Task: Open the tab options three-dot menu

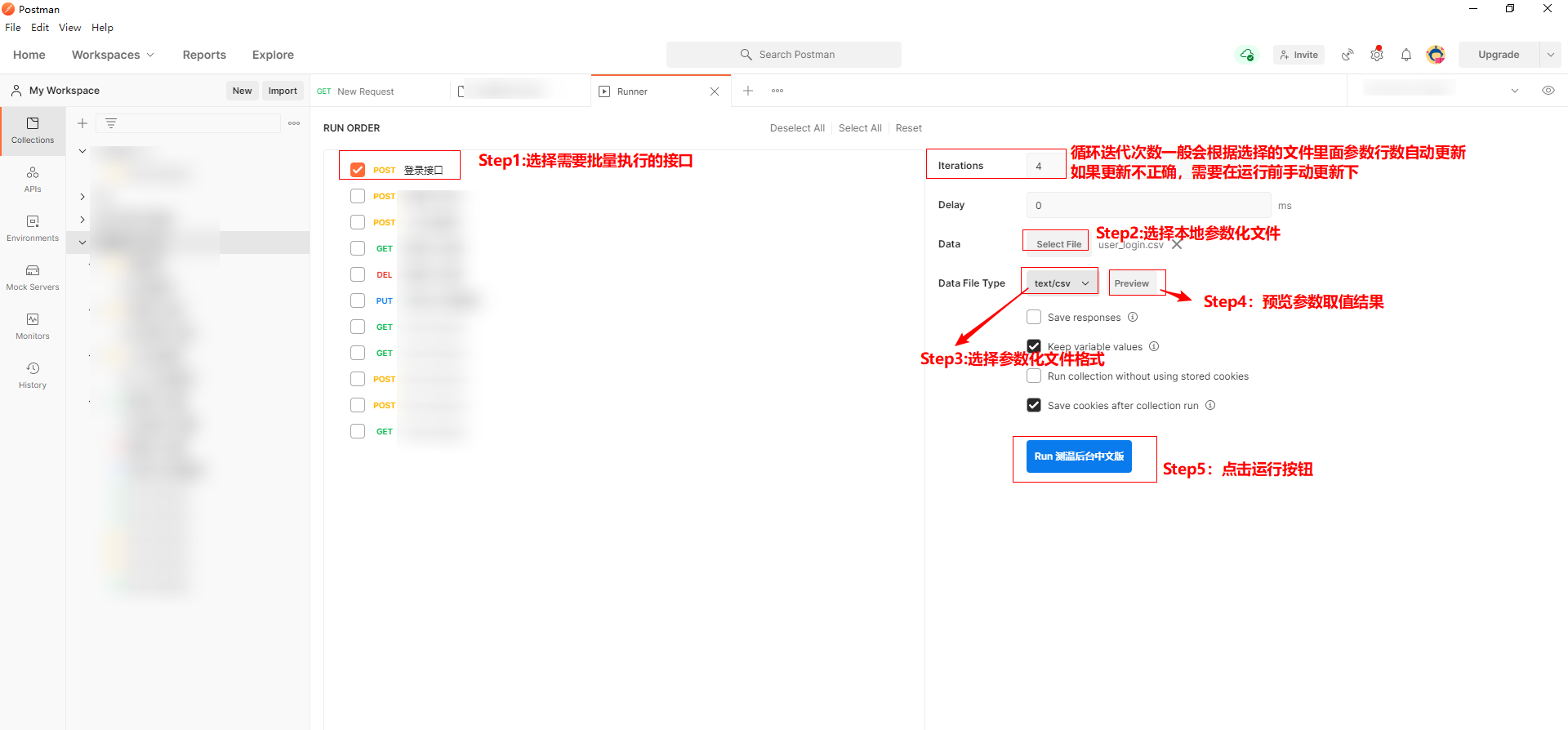Action: 777,91
